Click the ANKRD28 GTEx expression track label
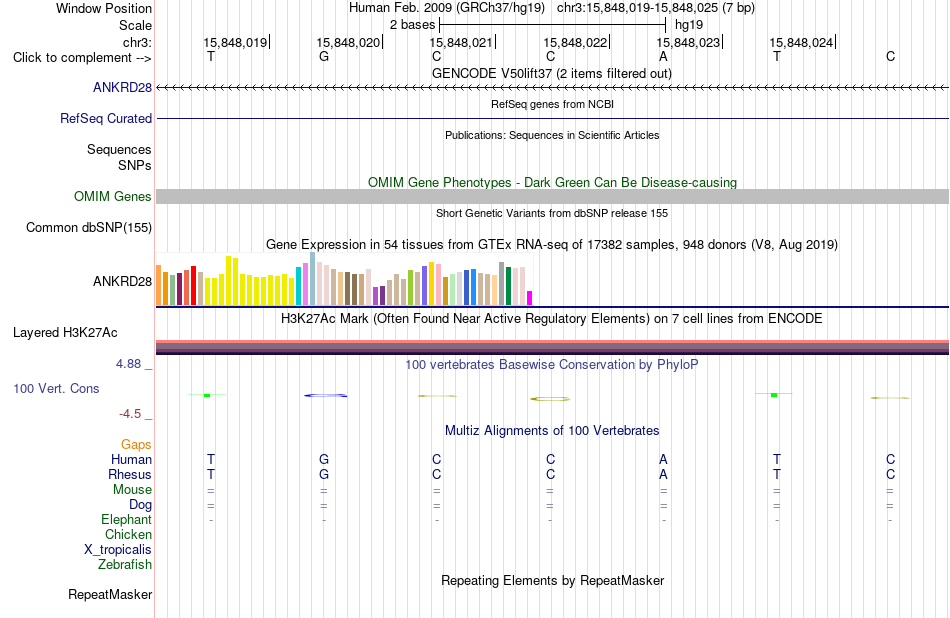Screen dimensions: 950x618 click(122, 281)
